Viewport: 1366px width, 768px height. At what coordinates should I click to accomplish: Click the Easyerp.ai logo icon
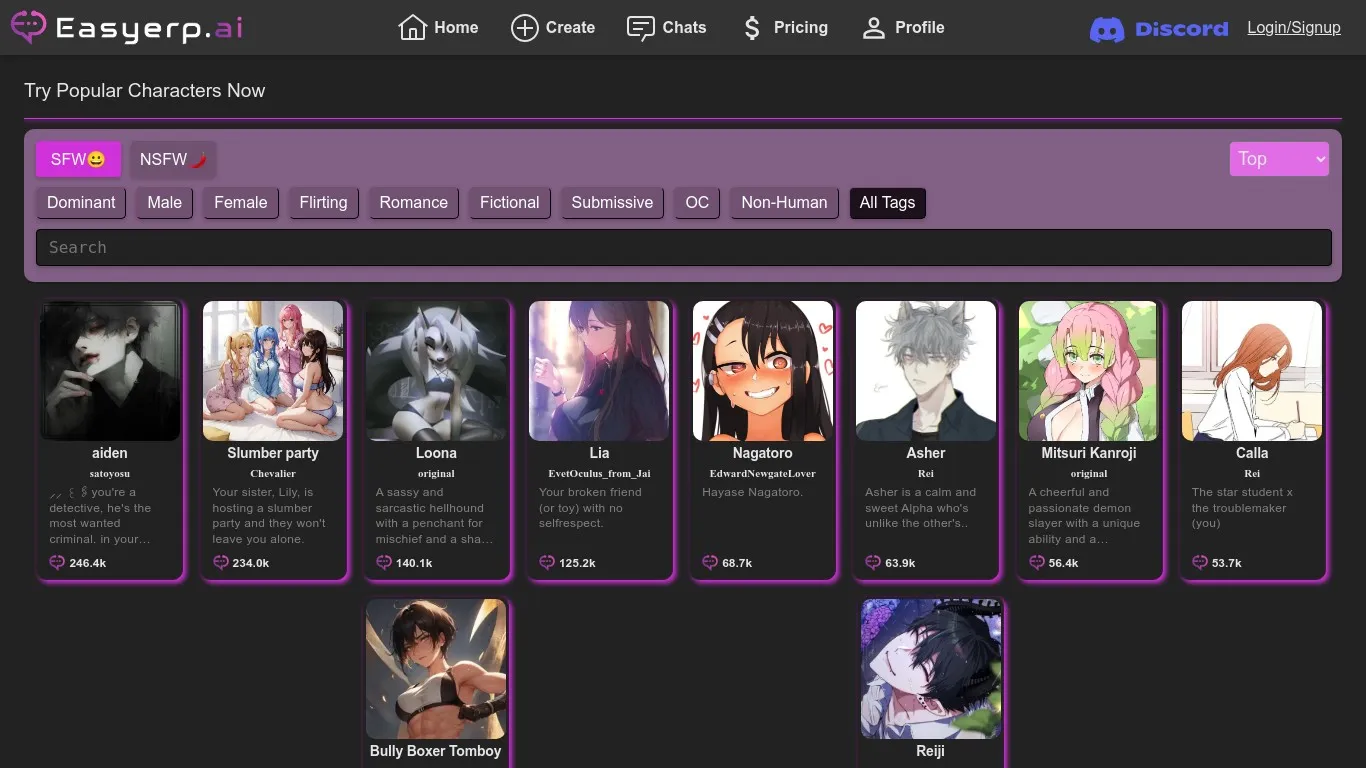[x=28, y=27]
